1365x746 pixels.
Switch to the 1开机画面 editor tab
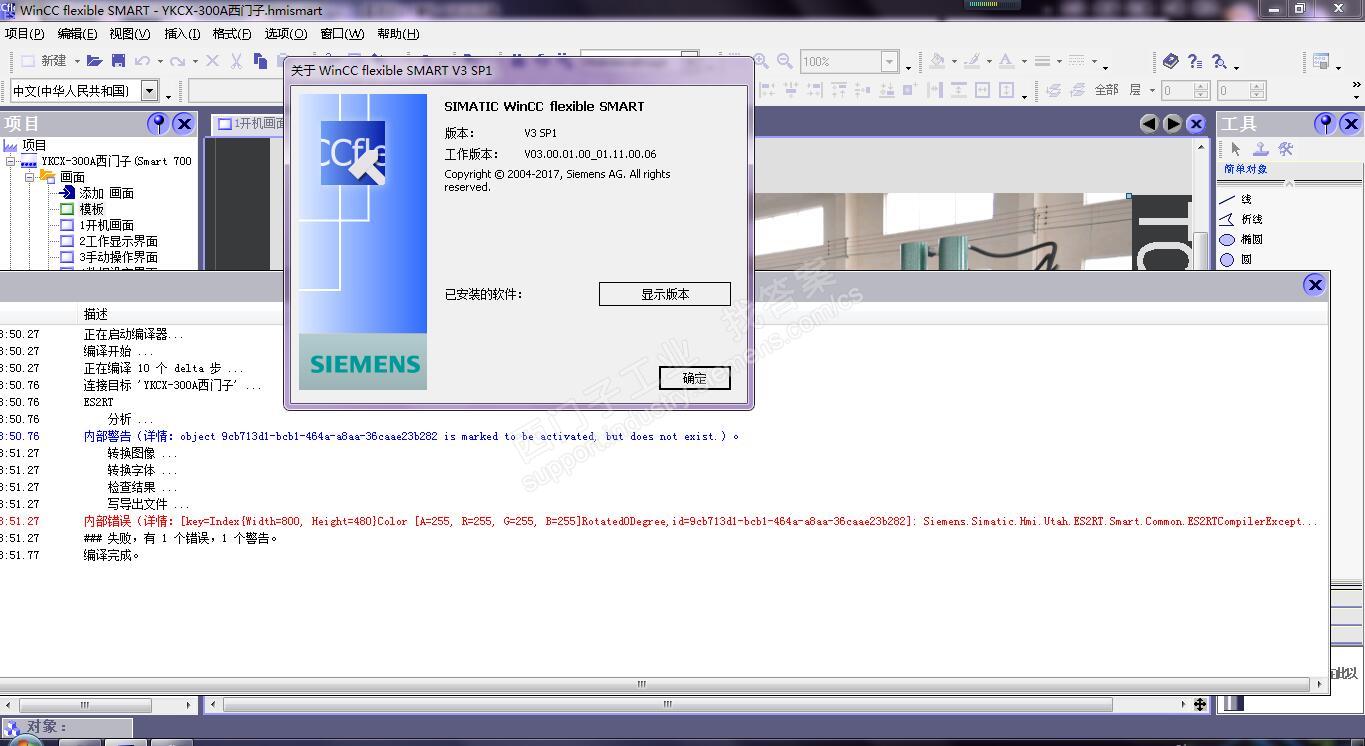249,124
